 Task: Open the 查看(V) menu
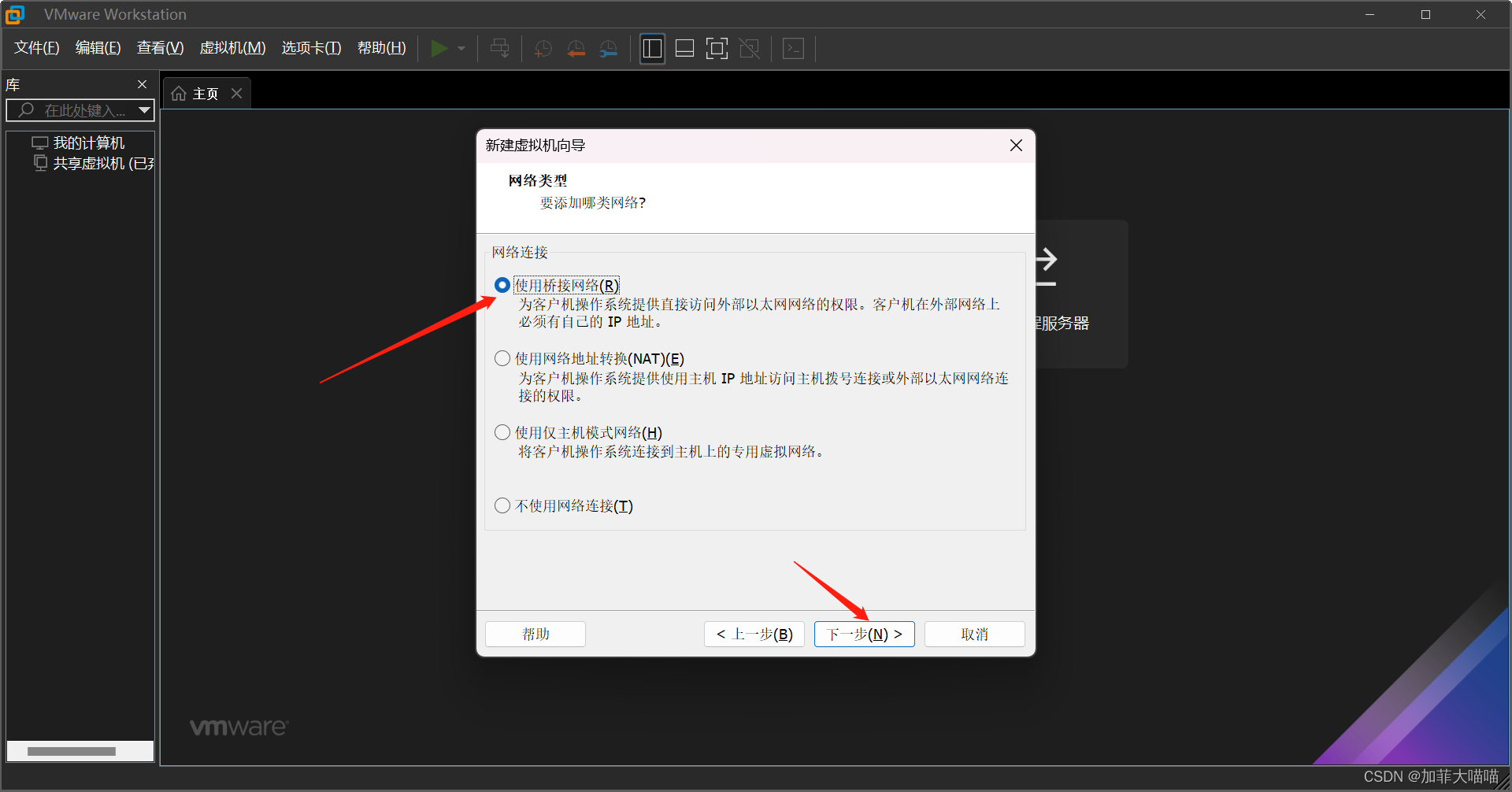(160, 48)
